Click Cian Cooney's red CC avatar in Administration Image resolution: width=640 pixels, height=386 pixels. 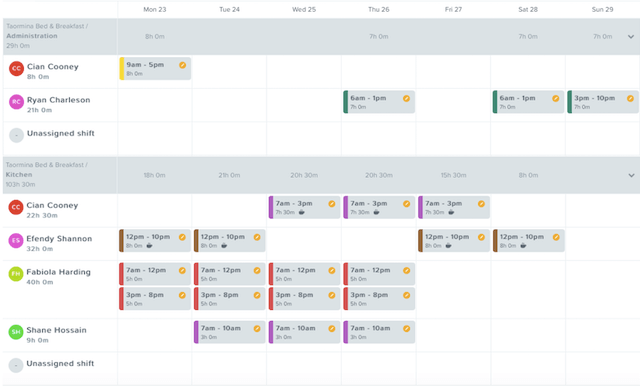pos(16,69)
